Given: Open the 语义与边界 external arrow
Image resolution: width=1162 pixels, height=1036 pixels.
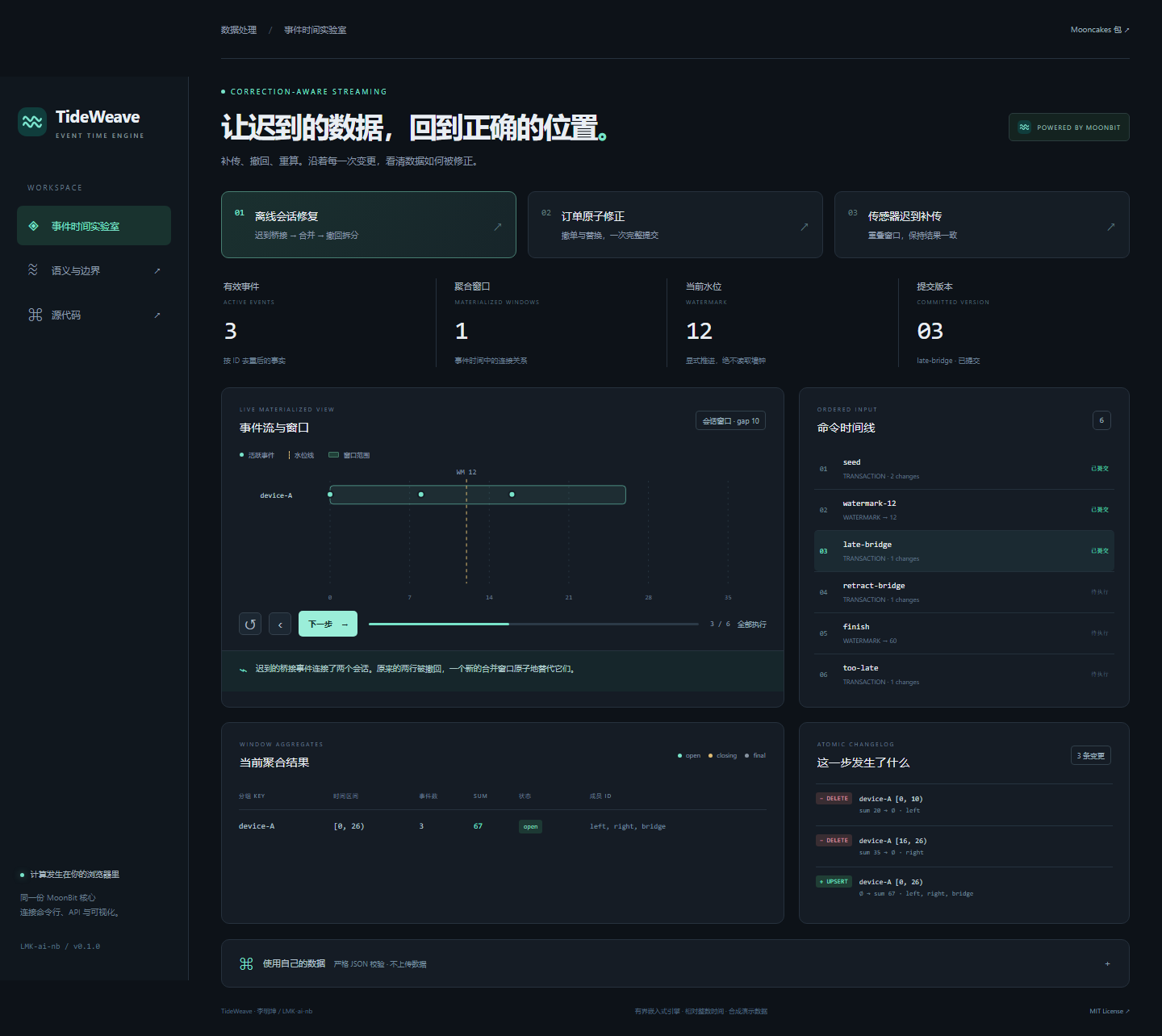Looking at the screenshot, I should click(157, 270).
